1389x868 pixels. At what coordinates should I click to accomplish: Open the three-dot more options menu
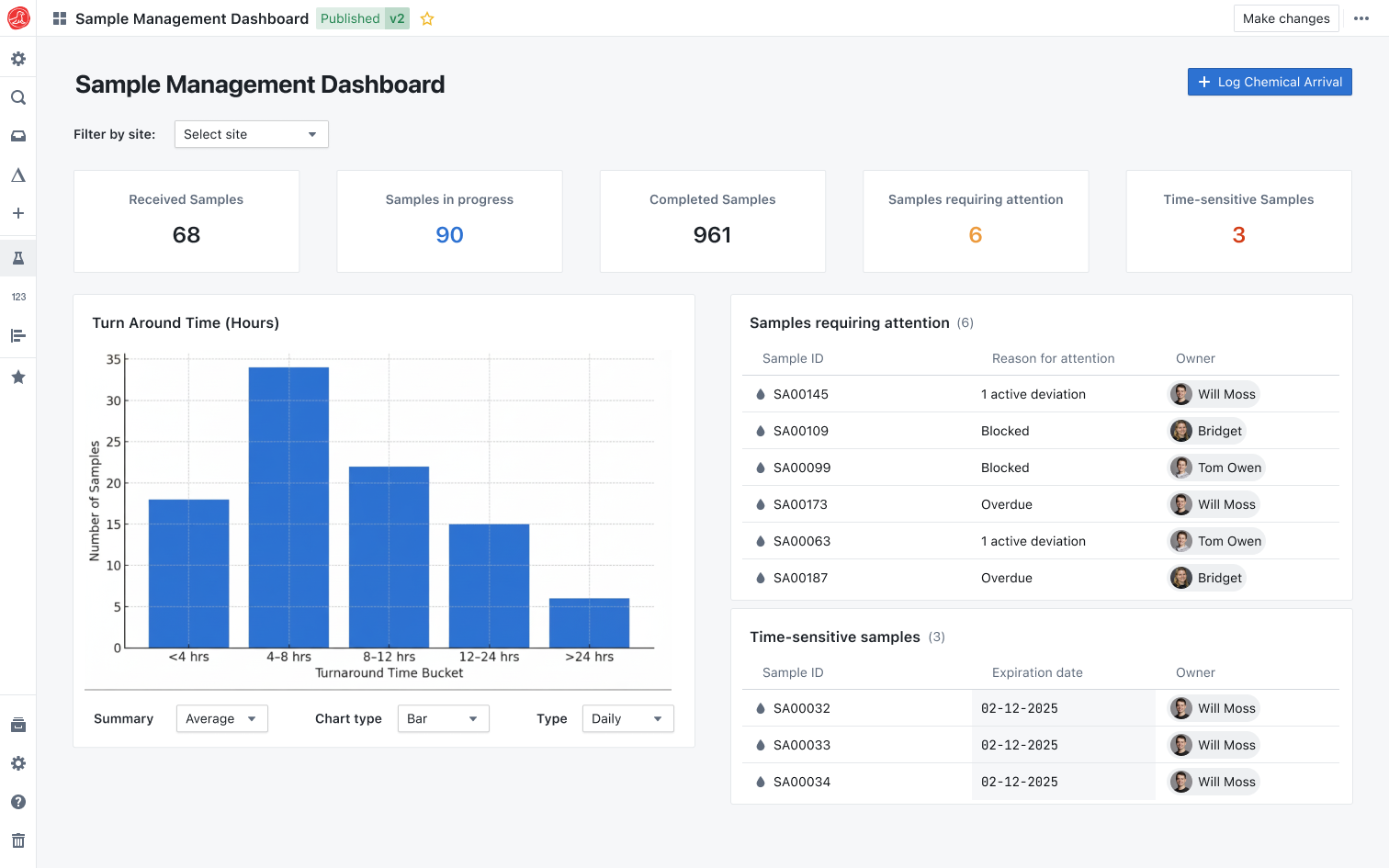tap(1361, 18)
